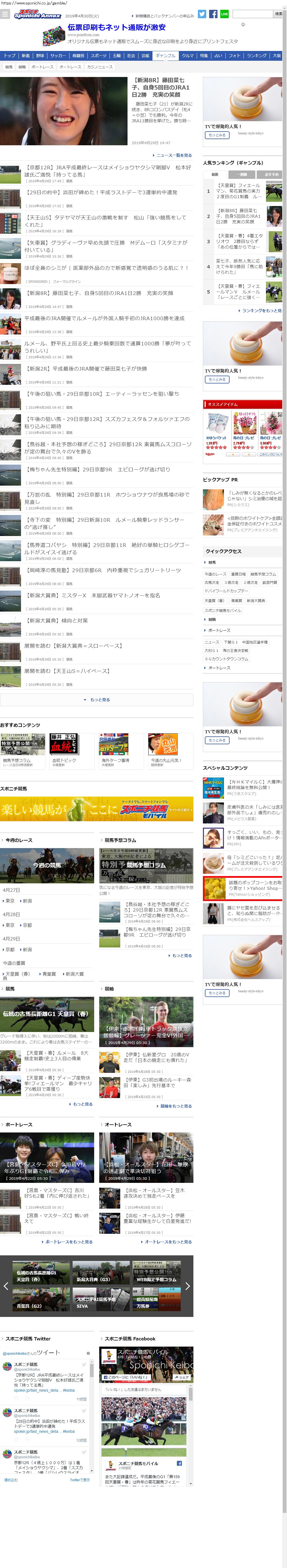This screenshot has width=287, height=1568.
Task: Open the Twitterで表示 link in widget
Action: click(x=80, y=1480)
